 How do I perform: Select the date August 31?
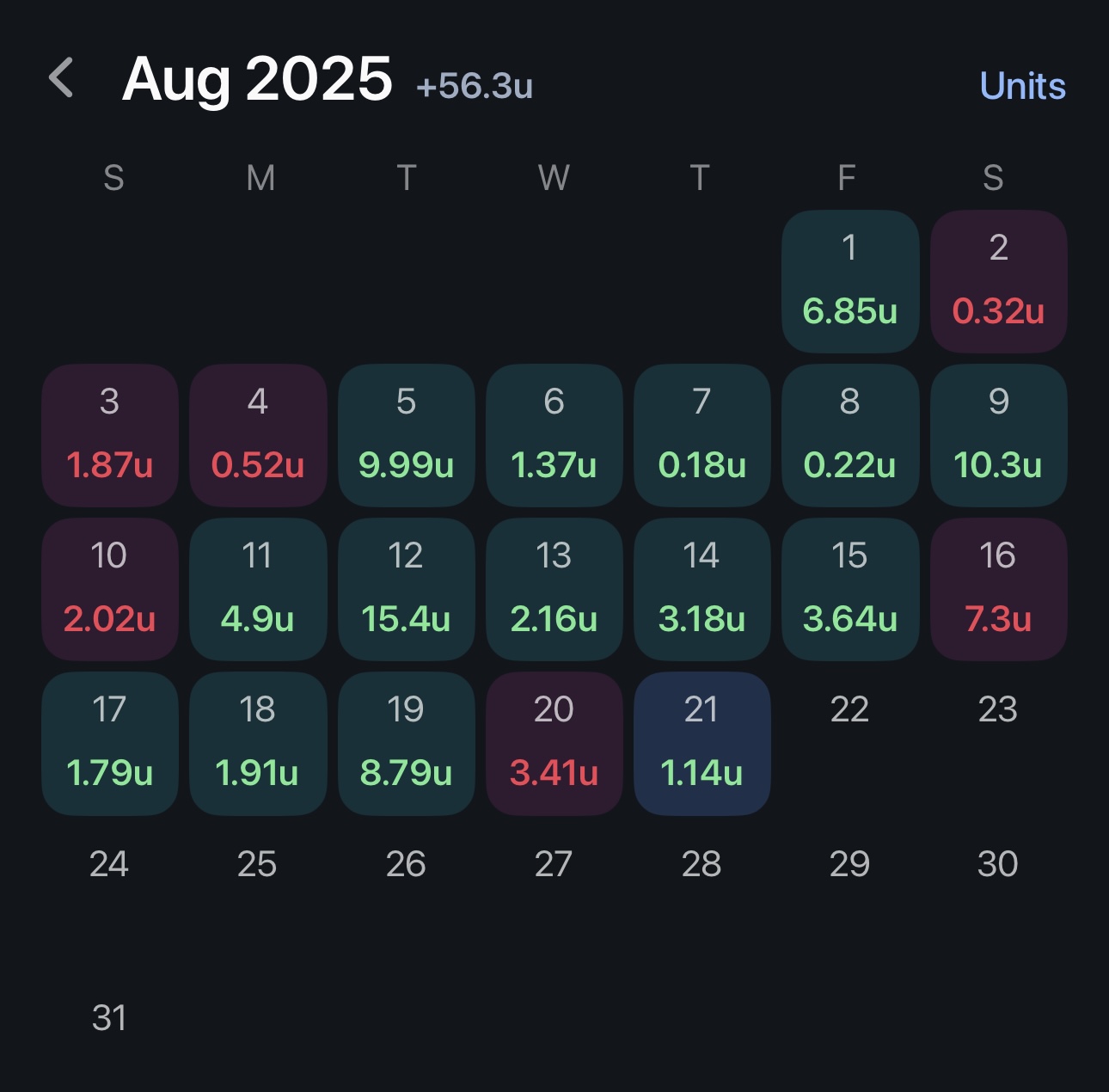point(109,1018)
